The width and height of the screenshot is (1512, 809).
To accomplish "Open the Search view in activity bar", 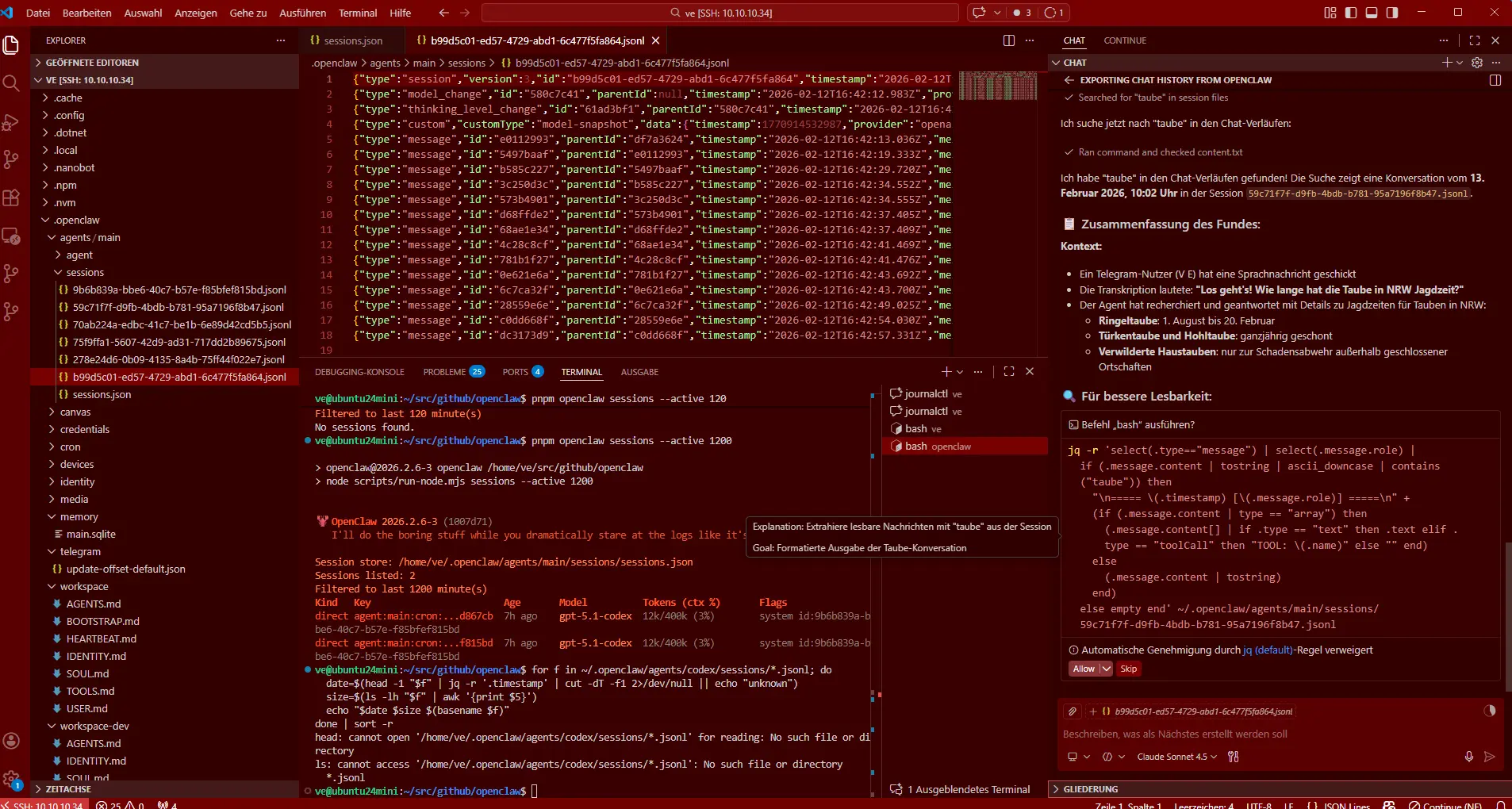I will [x=11, y=83].
